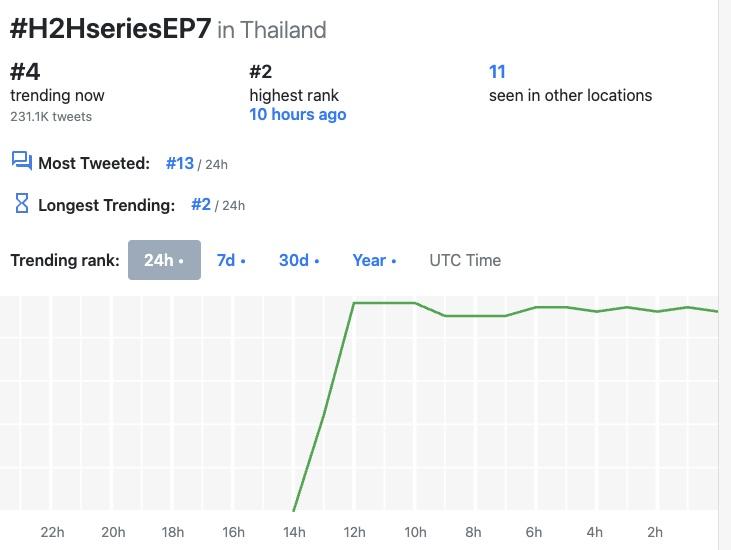Switch to the 7d trending view

pyautogui.click(x=230, y=260)
